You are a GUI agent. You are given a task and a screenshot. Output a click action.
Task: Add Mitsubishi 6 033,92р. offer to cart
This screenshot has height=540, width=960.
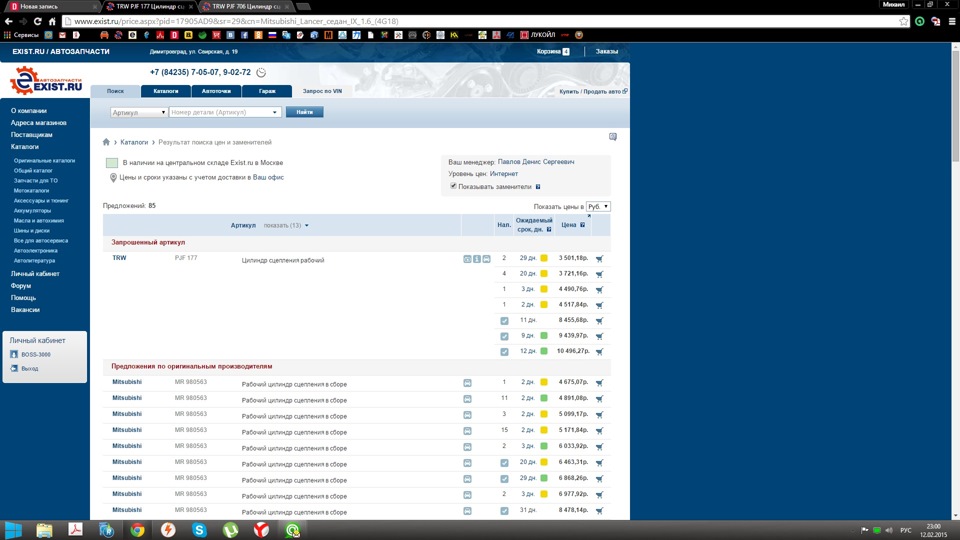[x=599, y=447]
